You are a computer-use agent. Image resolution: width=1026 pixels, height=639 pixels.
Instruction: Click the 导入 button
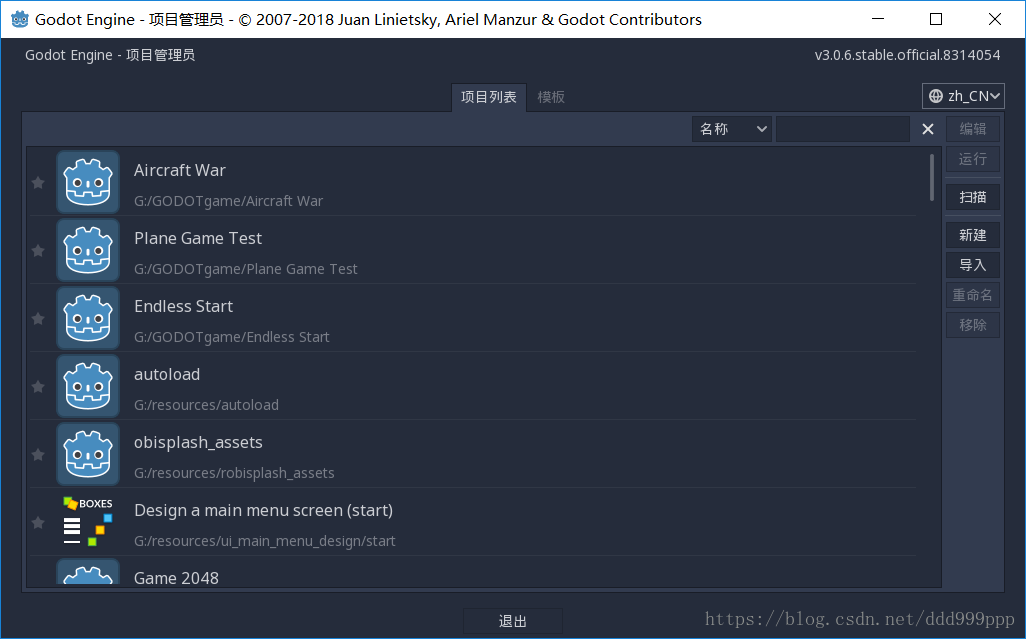pos(973,265)
